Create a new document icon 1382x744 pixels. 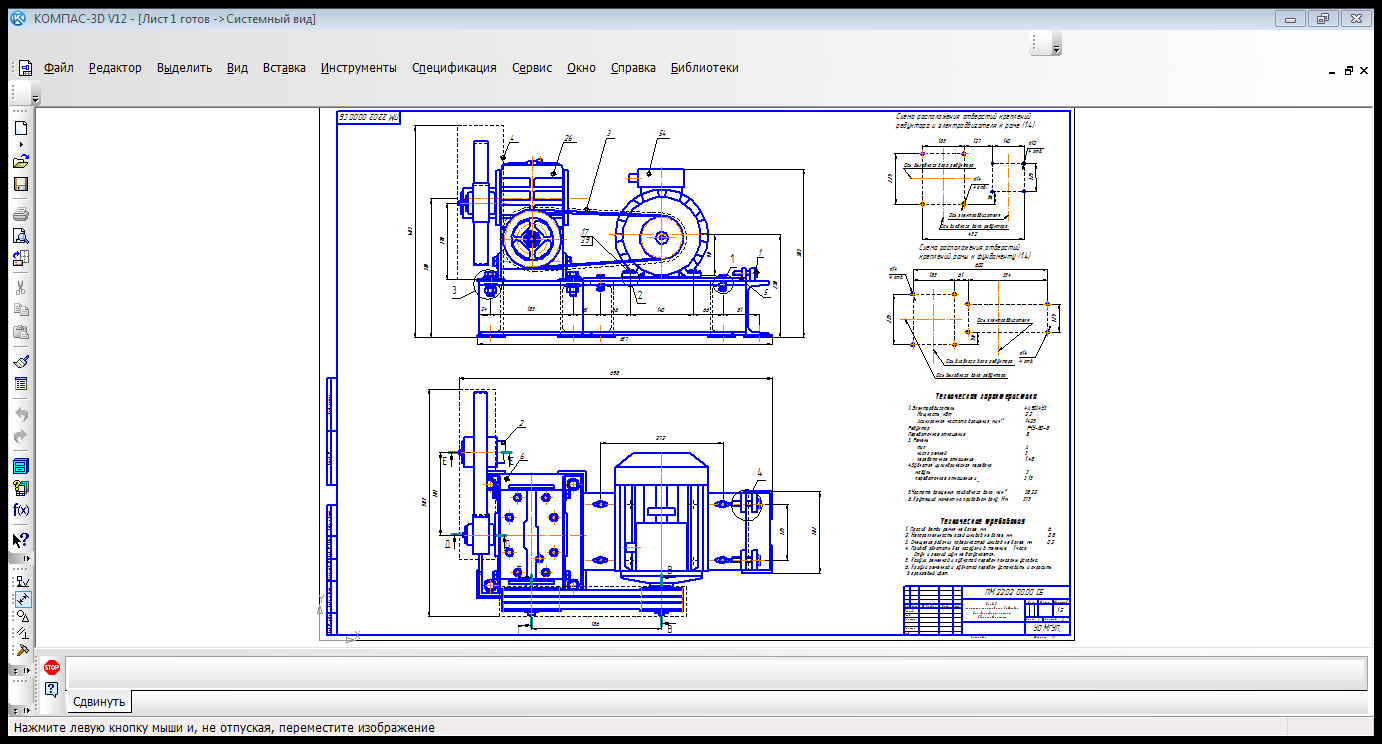[21, 128]
